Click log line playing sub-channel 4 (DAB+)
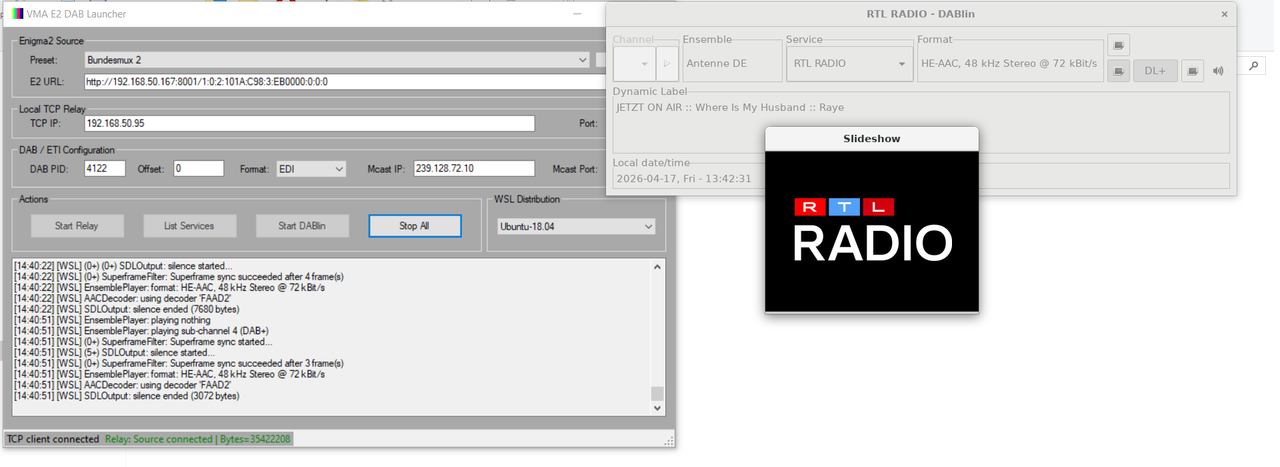The image size is (1280, 467). click(142, 330)
